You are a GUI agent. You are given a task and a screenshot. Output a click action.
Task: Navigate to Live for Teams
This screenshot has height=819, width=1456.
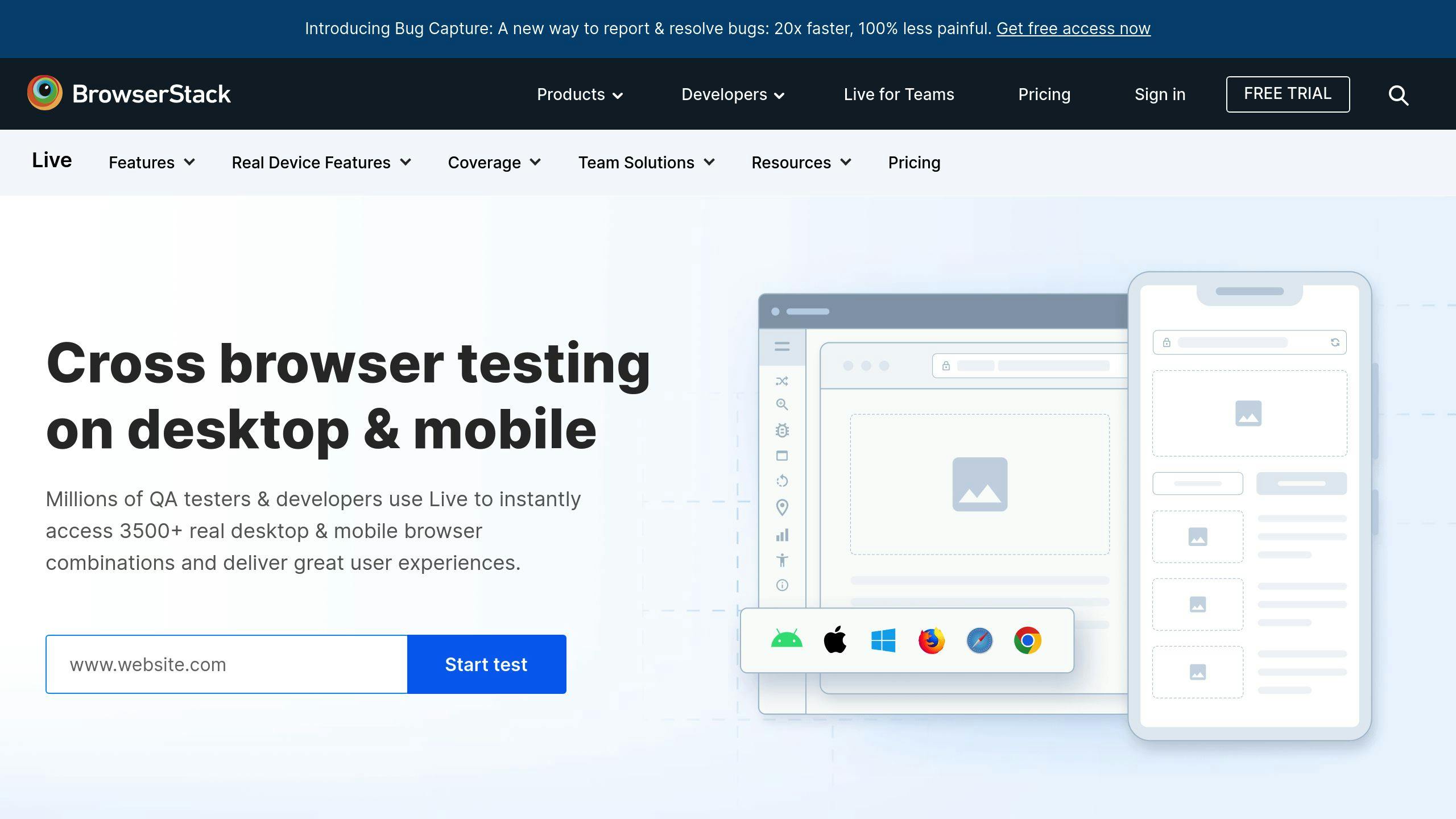click(898, 94)
